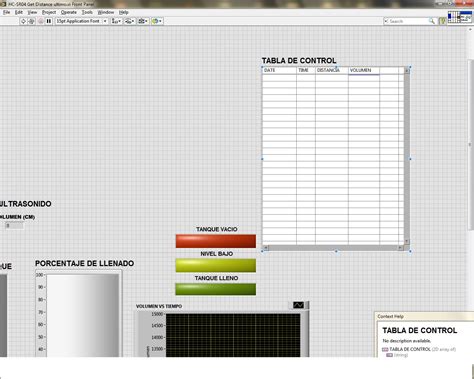Image resolution: width=474 pixels, height=379 pixels.
Task: Click the VI icon in top-right corner
Action: click(x=466, y=17)
